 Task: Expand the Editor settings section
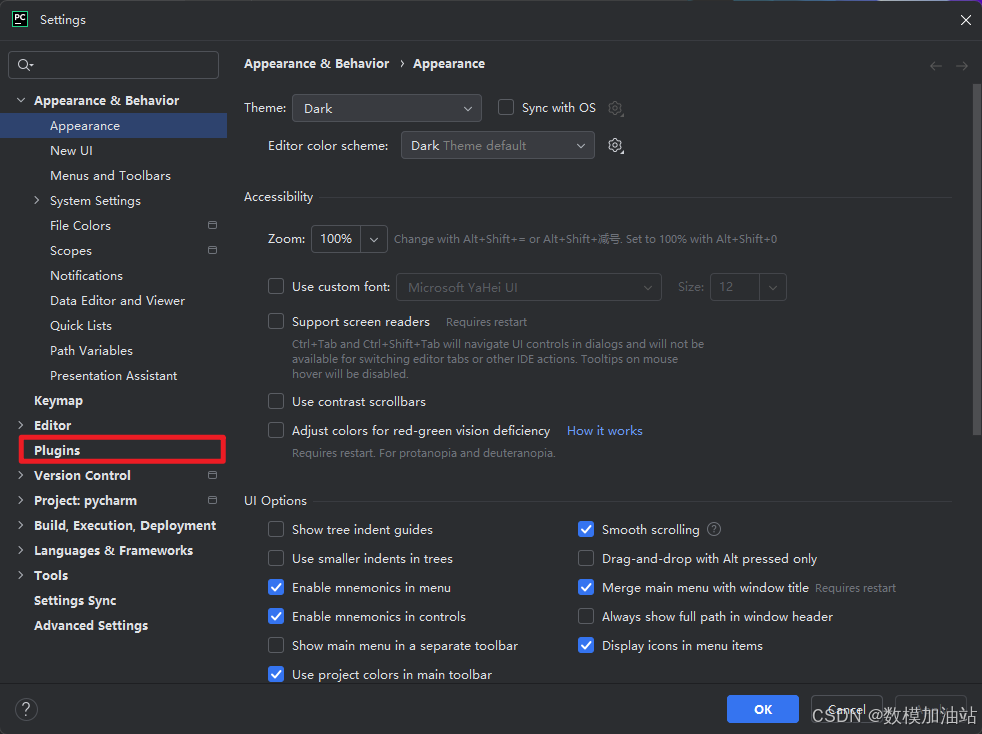point(21,425)
